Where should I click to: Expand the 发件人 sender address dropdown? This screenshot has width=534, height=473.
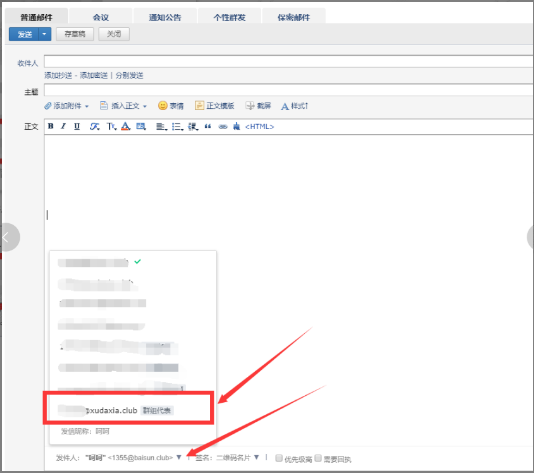point(179,457)
